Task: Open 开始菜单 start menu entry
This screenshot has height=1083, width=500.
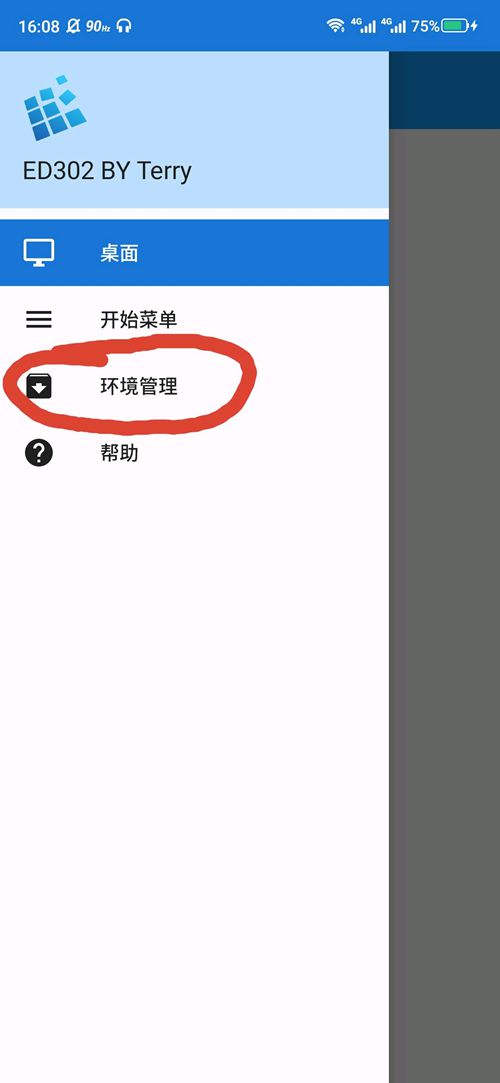Action: [x=194, y=319]
